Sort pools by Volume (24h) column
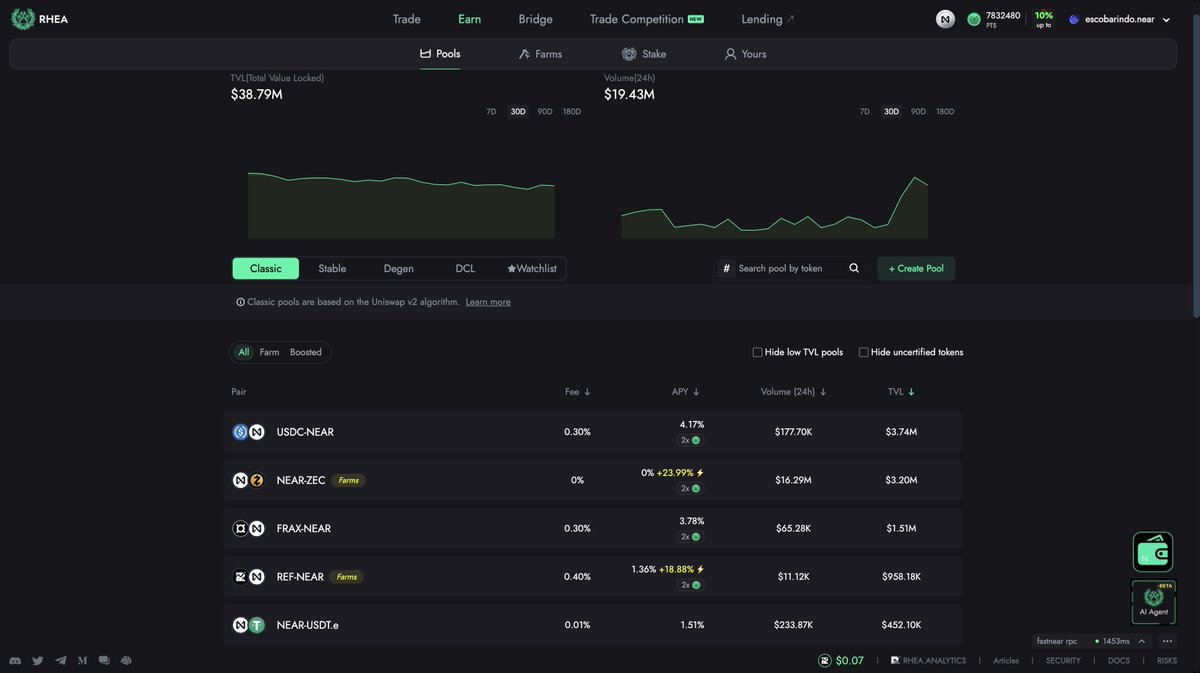 point(794,392)
